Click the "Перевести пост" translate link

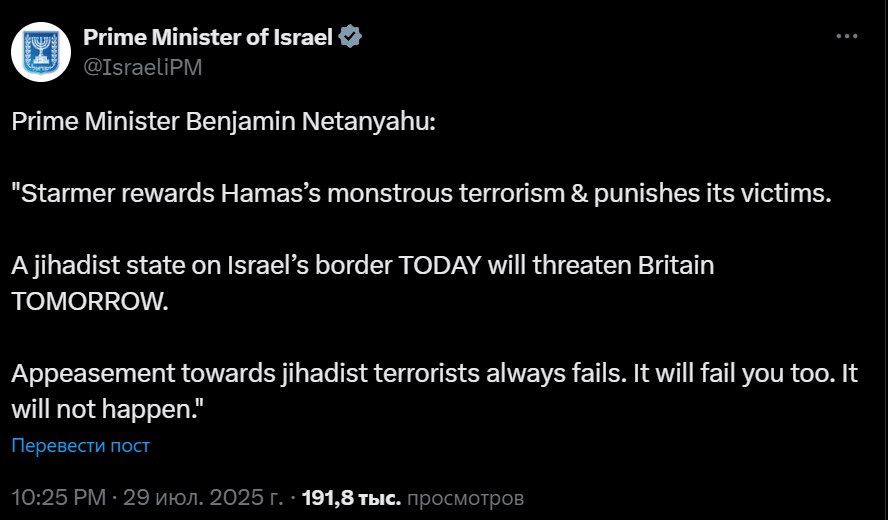pyautogui.click(x=80, y=446)
